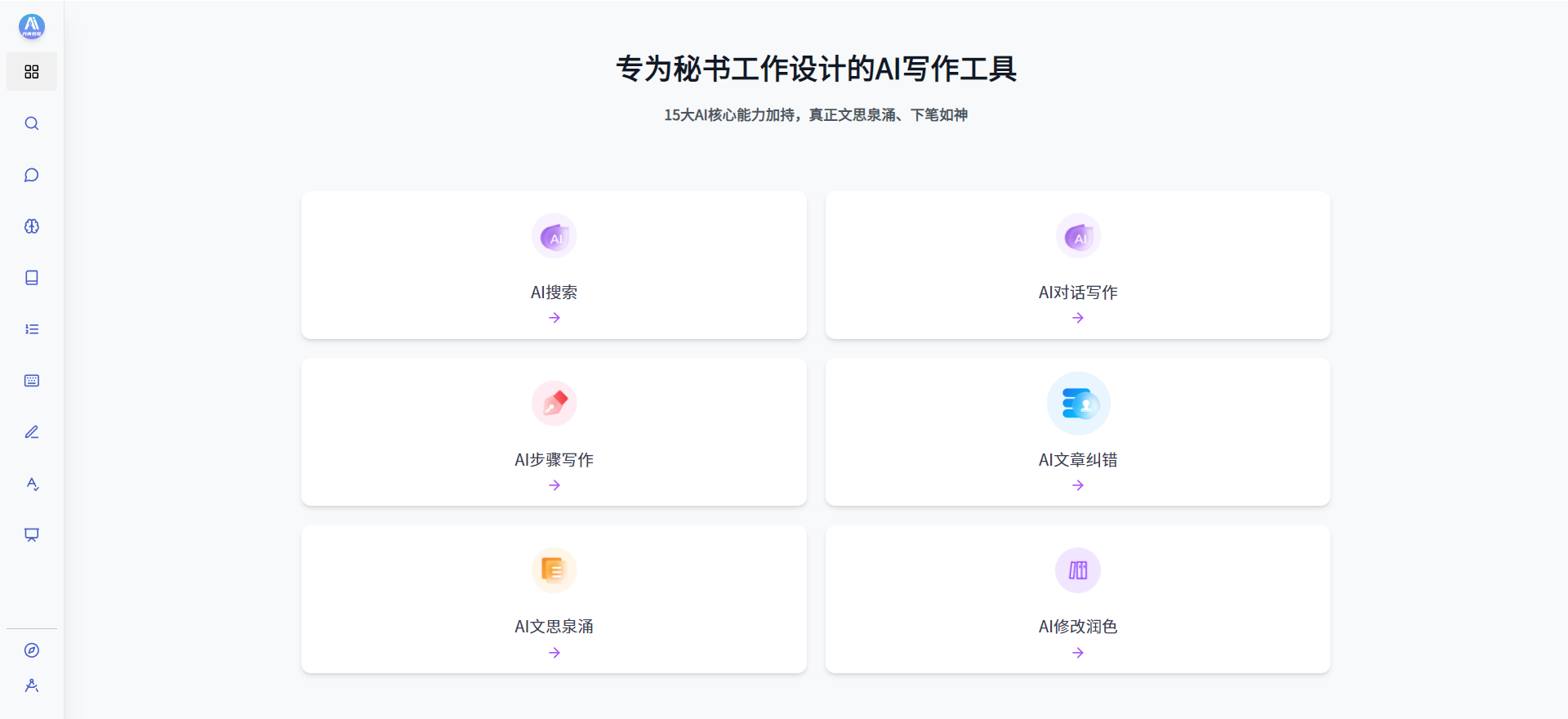Viewport: 1568px width, 719px height.
Task: Click the orange document icon on AI文思泉涌 card
Action: click(555, 570)
